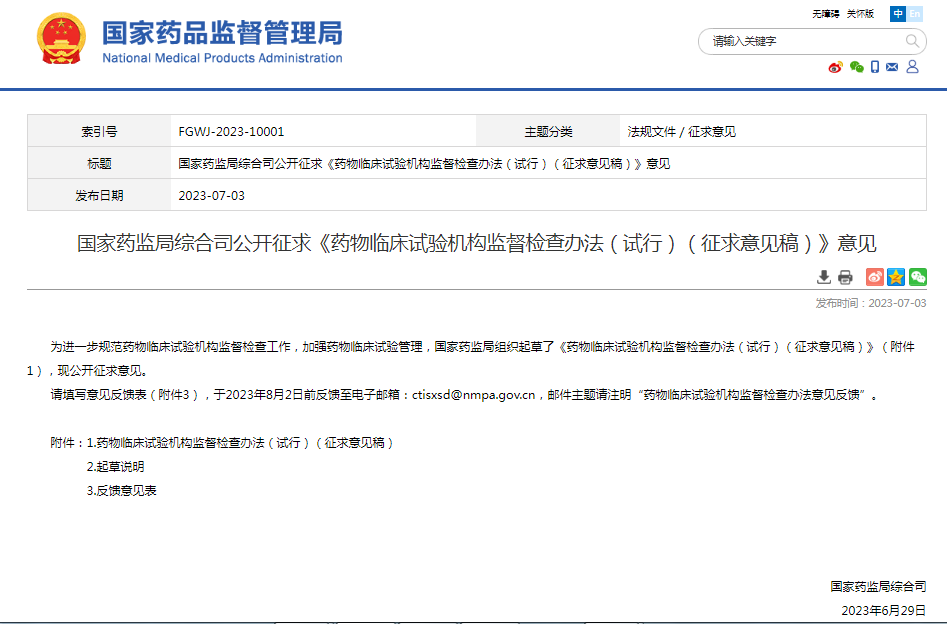Image resolution: width=947 pixels, height=624 pixels.
Task: Select topic category 法规文件 / 征求意见
Action: coord(681,132)
